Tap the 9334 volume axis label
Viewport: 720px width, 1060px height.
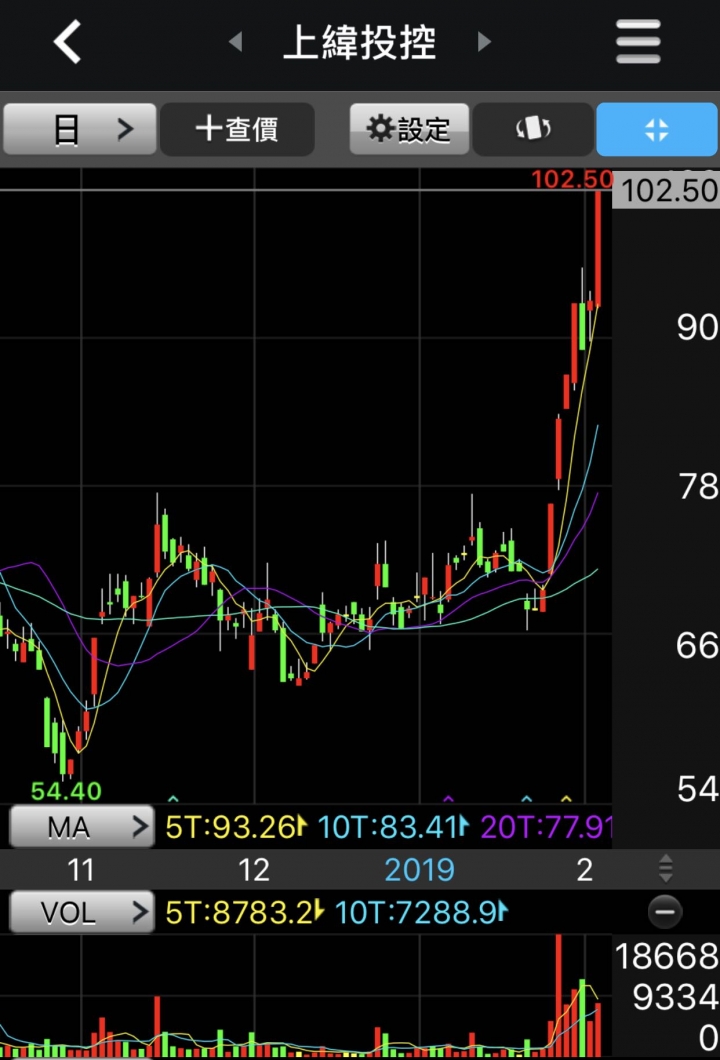675,996
